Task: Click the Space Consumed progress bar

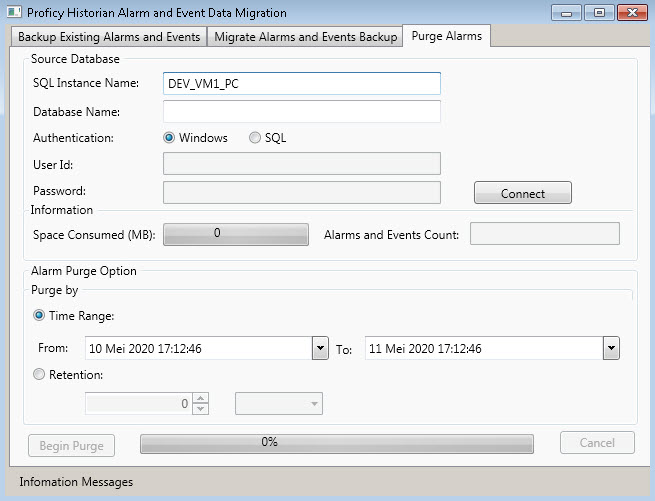Action: click(x=236, y=234)
